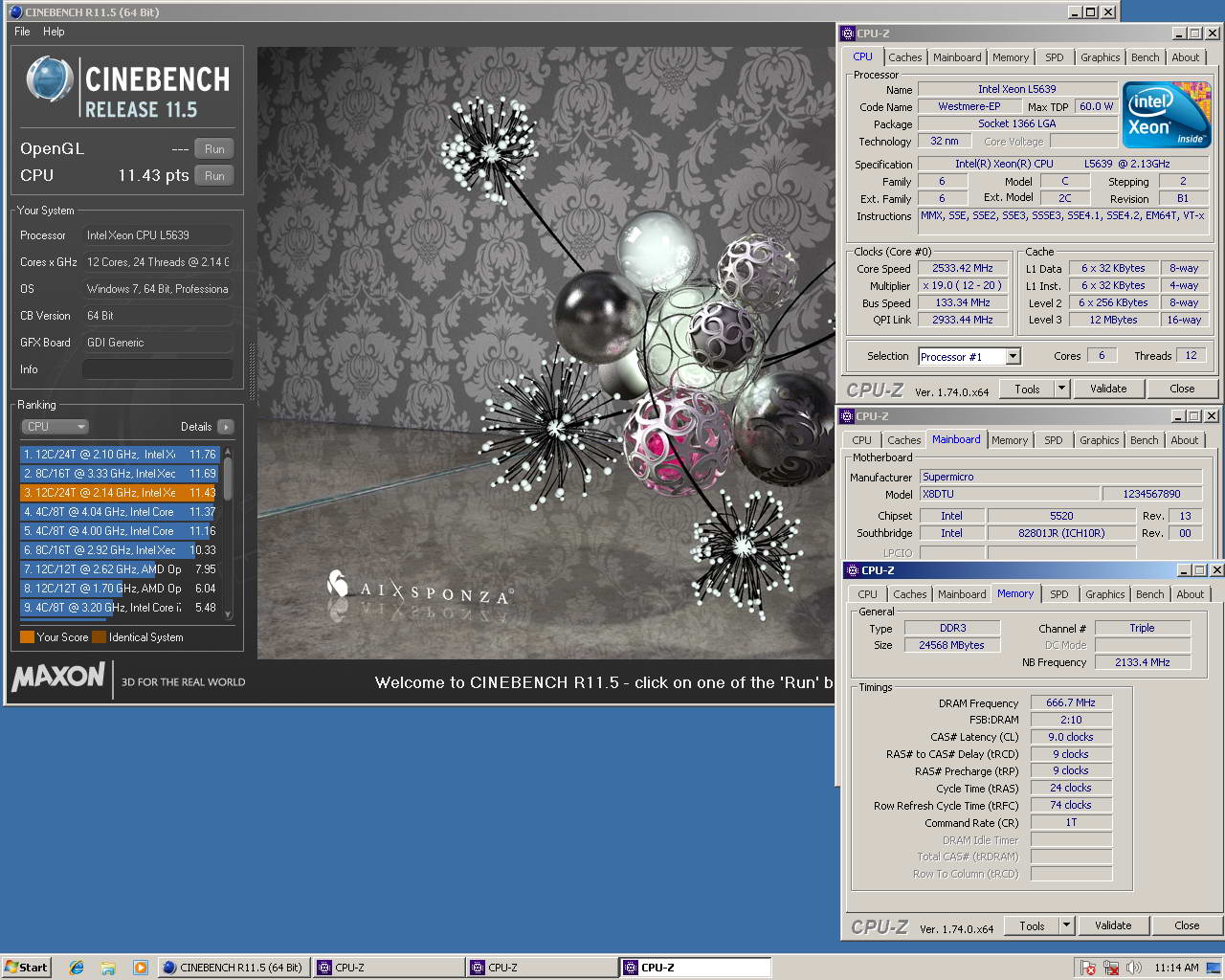Click the Info input field
This screenshot has height=980, width=1225.
point(157,369)
